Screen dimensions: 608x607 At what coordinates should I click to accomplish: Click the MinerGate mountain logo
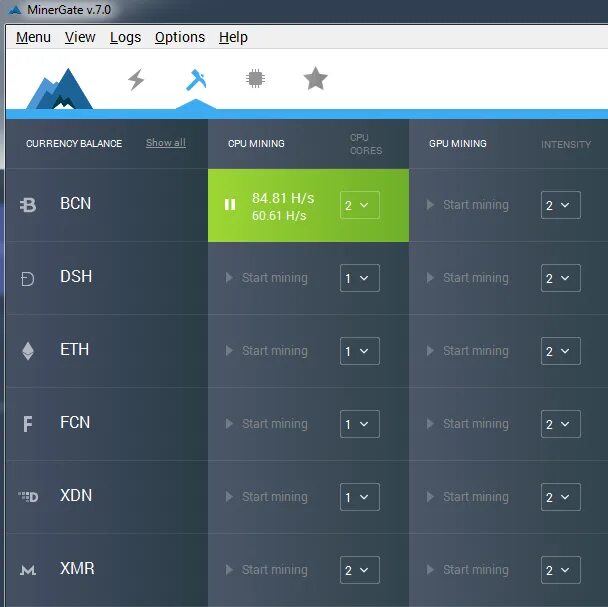(60, 88)
